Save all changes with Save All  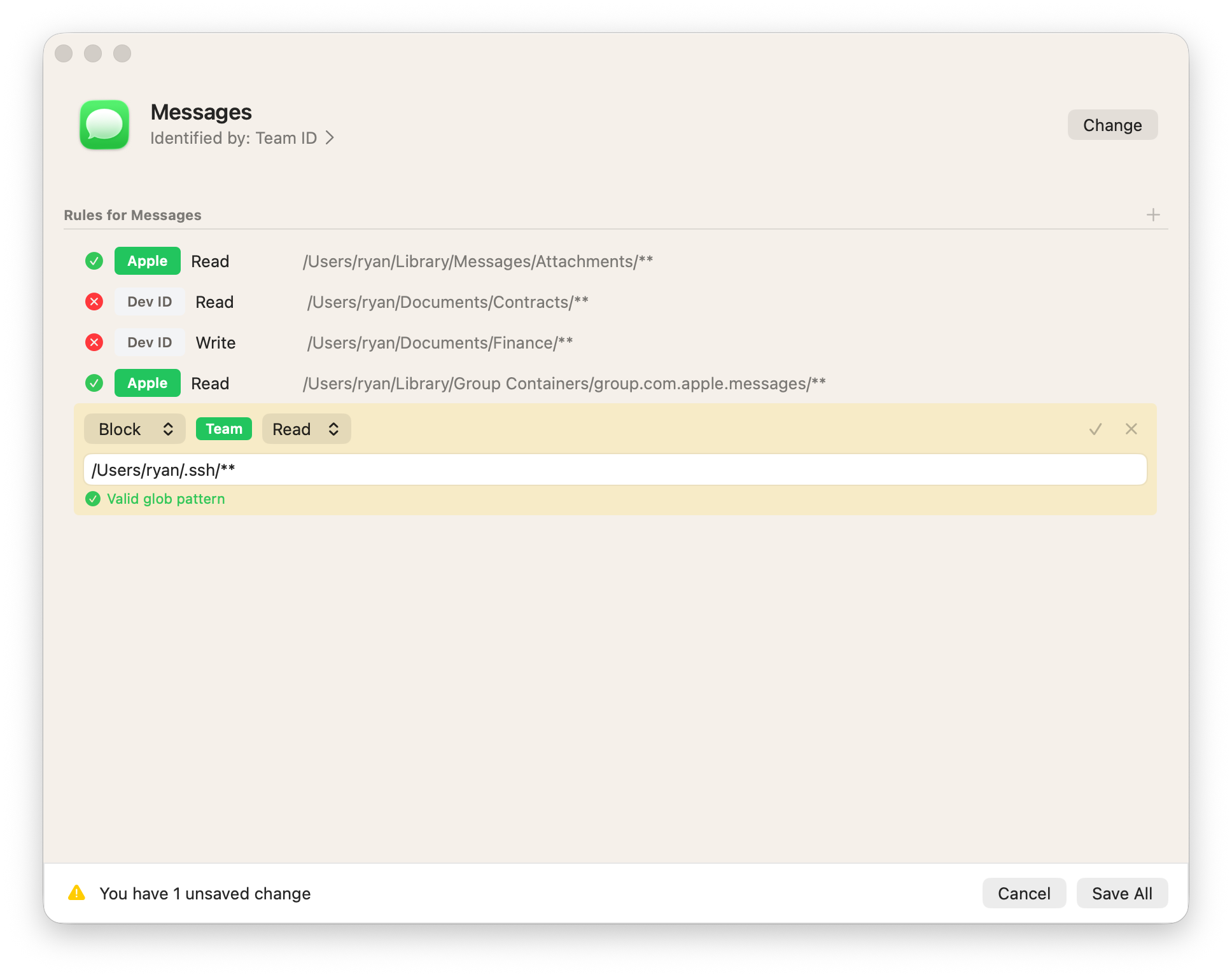point(1122,893)
